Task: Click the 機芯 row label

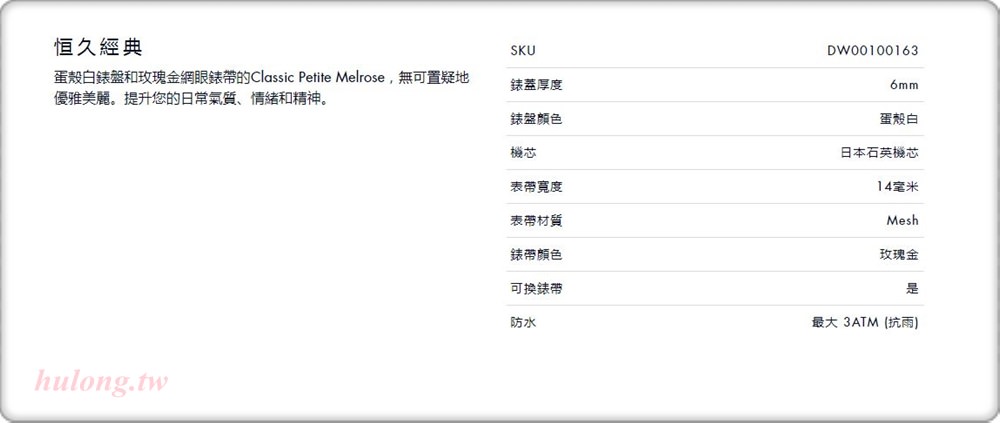Action: coord(523,153)
